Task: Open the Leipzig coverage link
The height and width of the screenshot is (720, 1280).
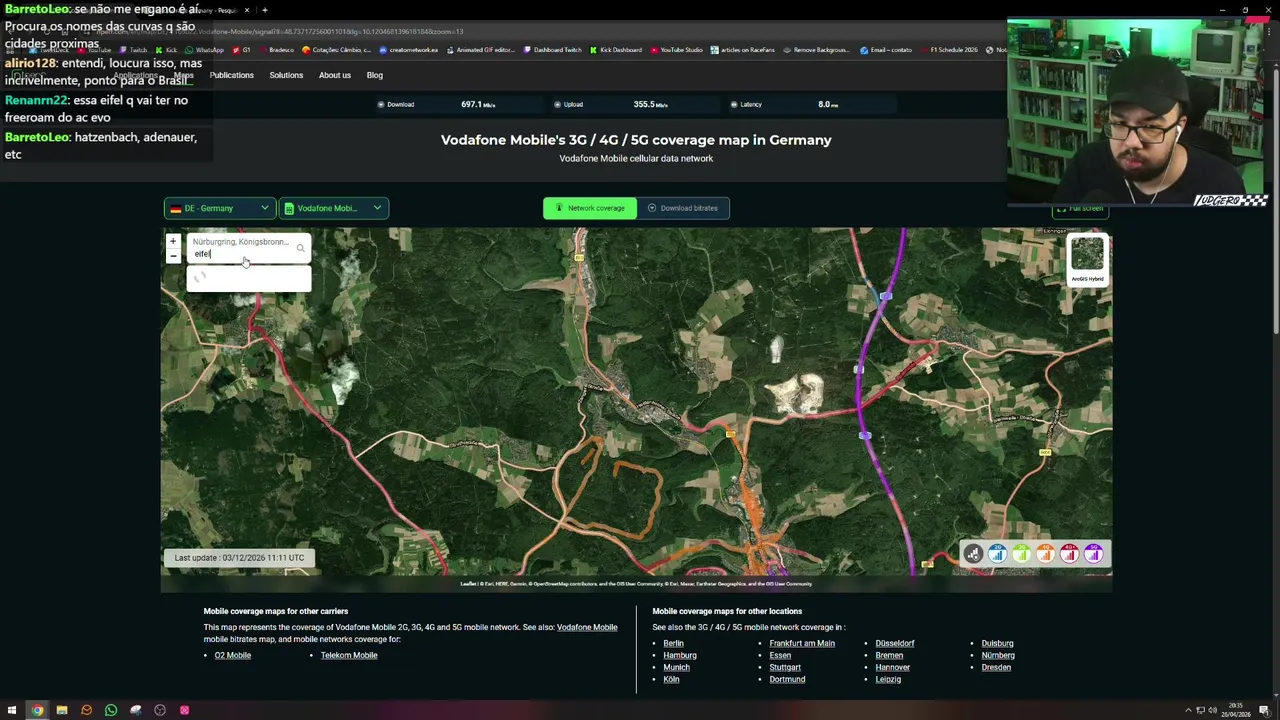Action: (x=888, y=679)
